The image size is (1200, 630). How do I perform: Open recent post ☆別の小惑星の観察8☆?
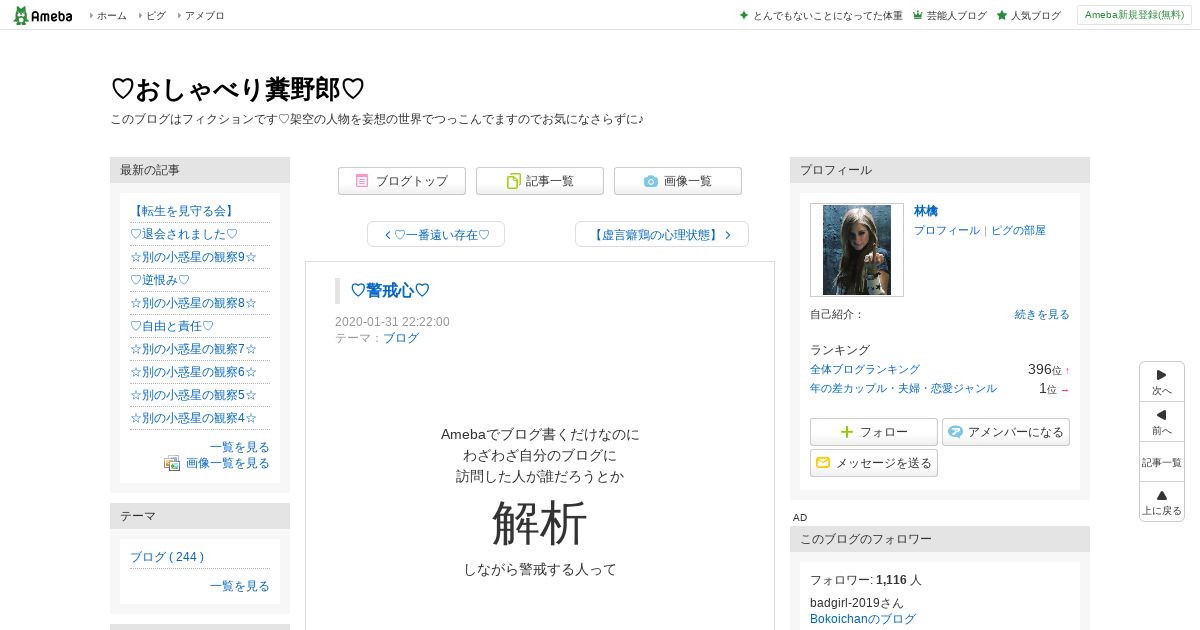coord(193,303)
